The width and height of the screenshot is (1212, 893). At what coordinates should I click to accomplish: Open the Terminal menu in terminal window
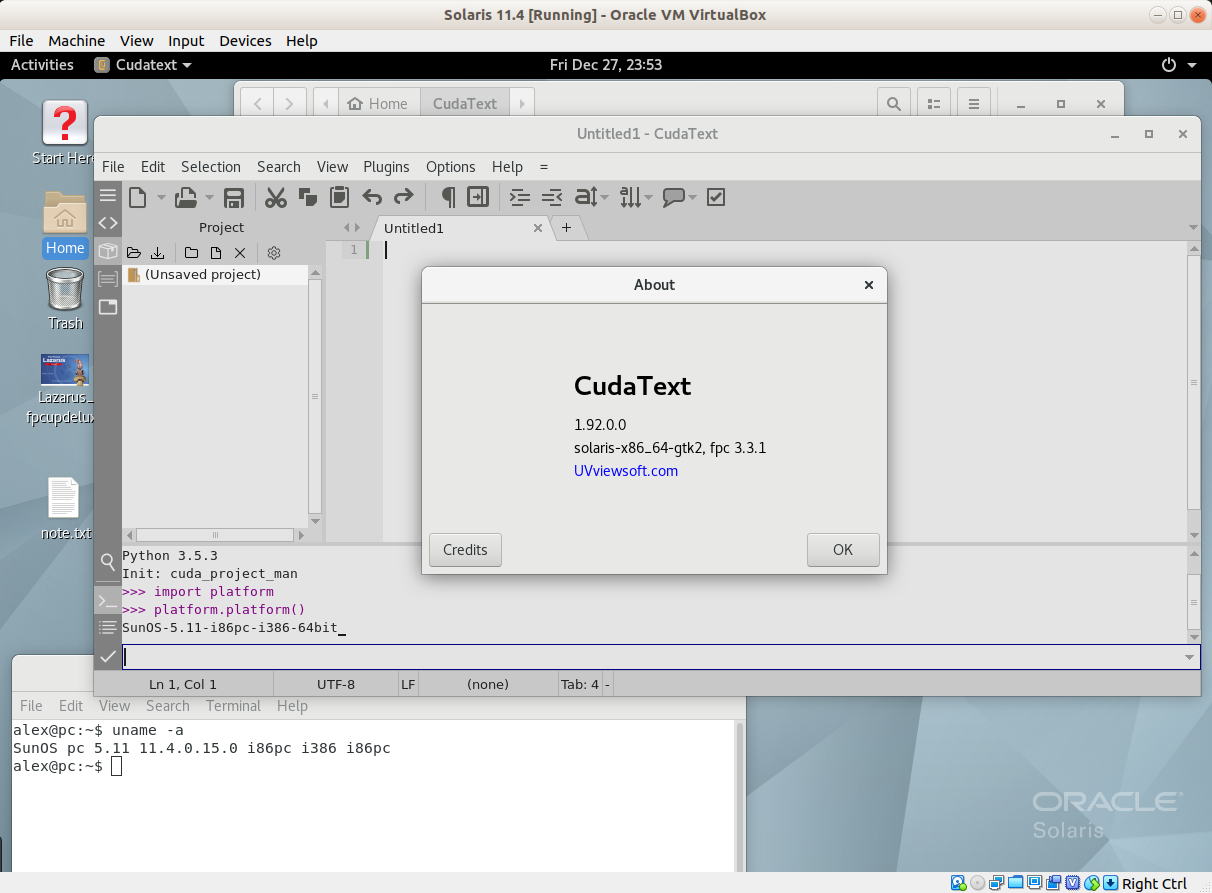[x=233, y=706]
